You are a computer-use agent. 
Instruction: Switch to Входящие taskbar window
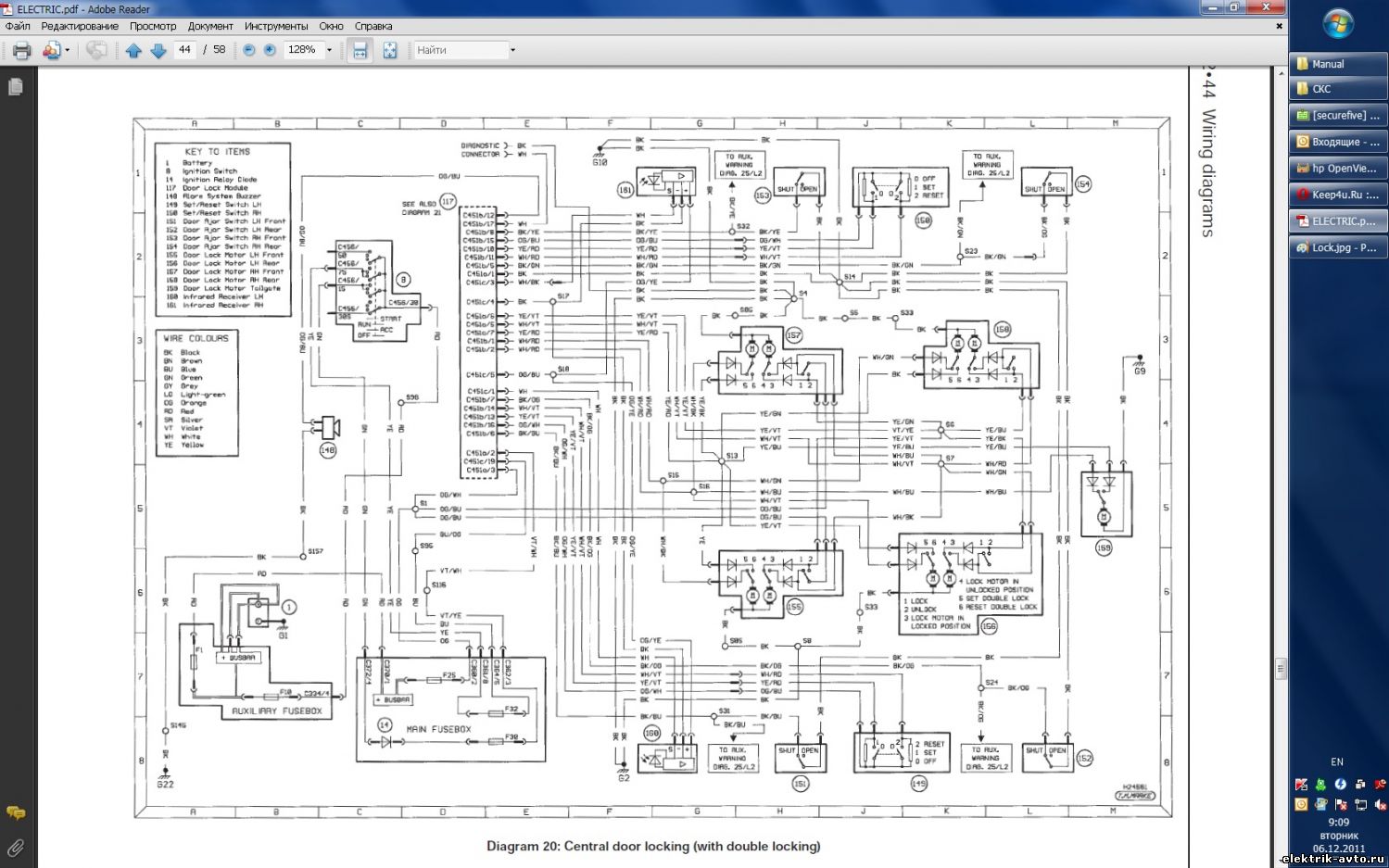click(1338, 142)
